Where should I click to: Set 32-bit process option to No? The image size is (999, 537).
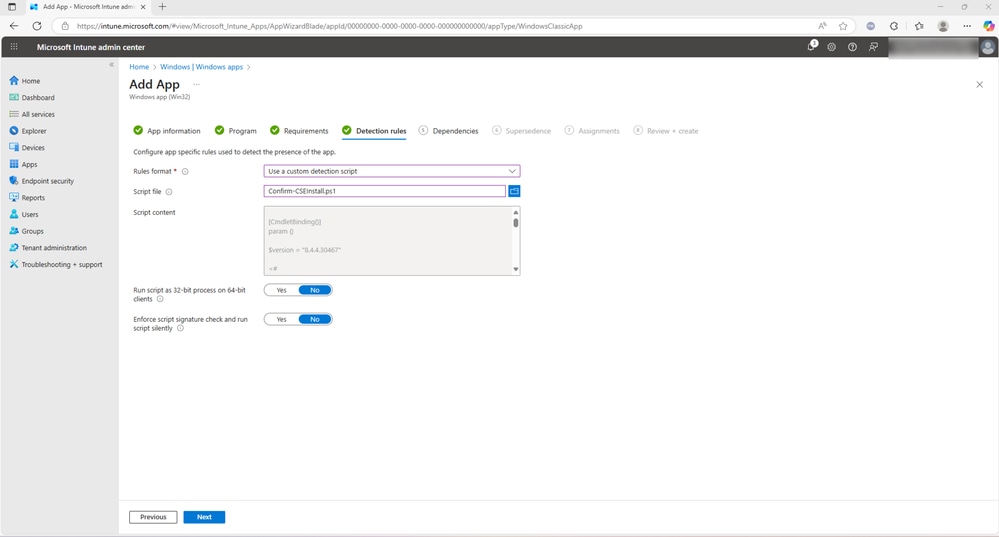click(315, 290)
